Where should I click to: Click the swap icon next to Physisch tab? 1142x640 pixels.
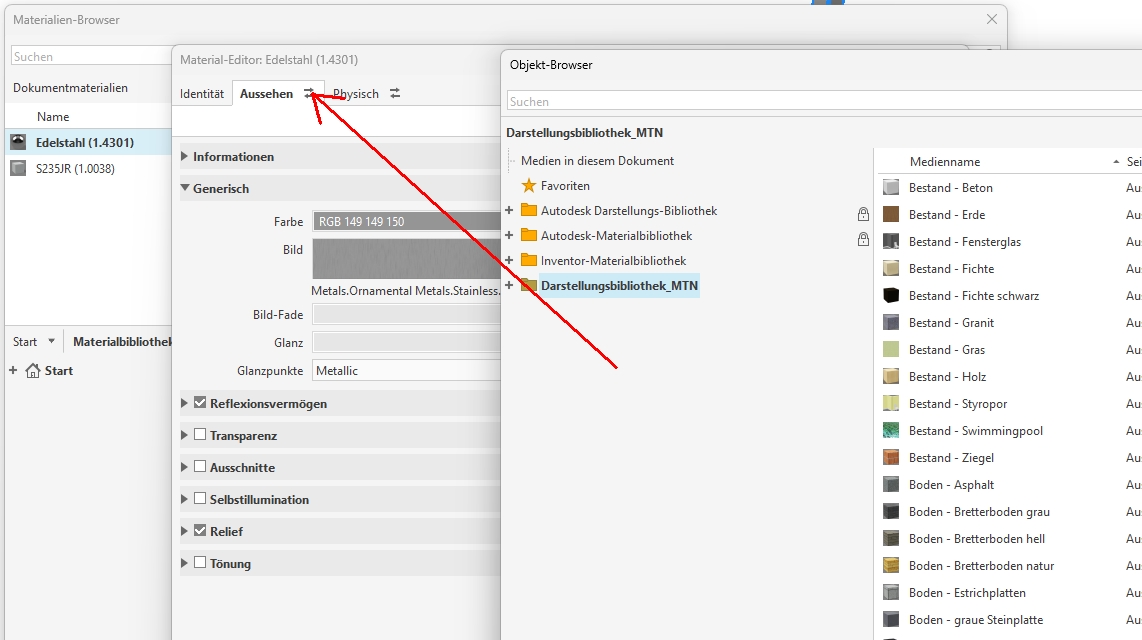pyautogui.click(x=395, y=93)
